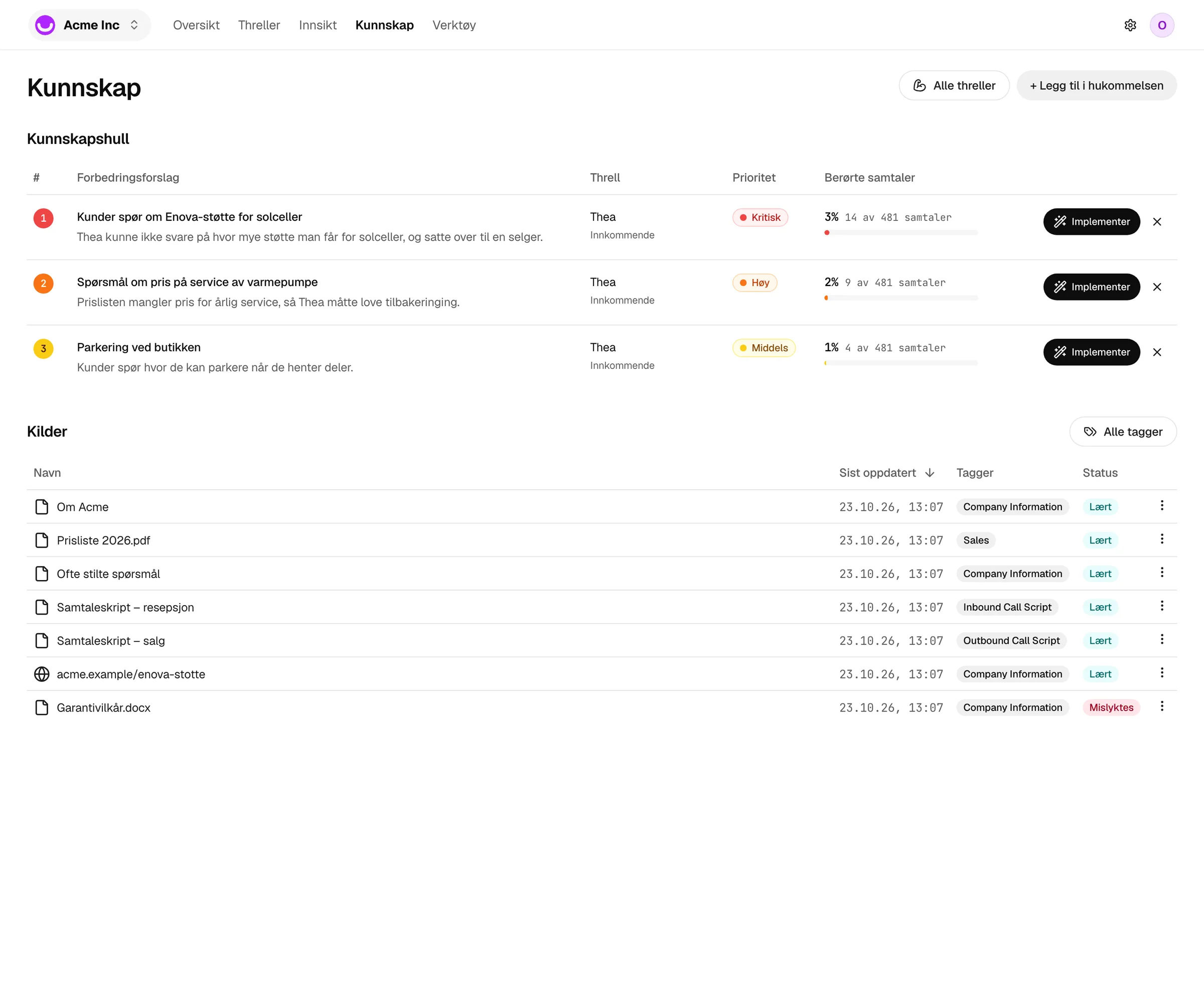
Task: Implementer the varmepumpe service suggestion
Action: pos(1091,287)
